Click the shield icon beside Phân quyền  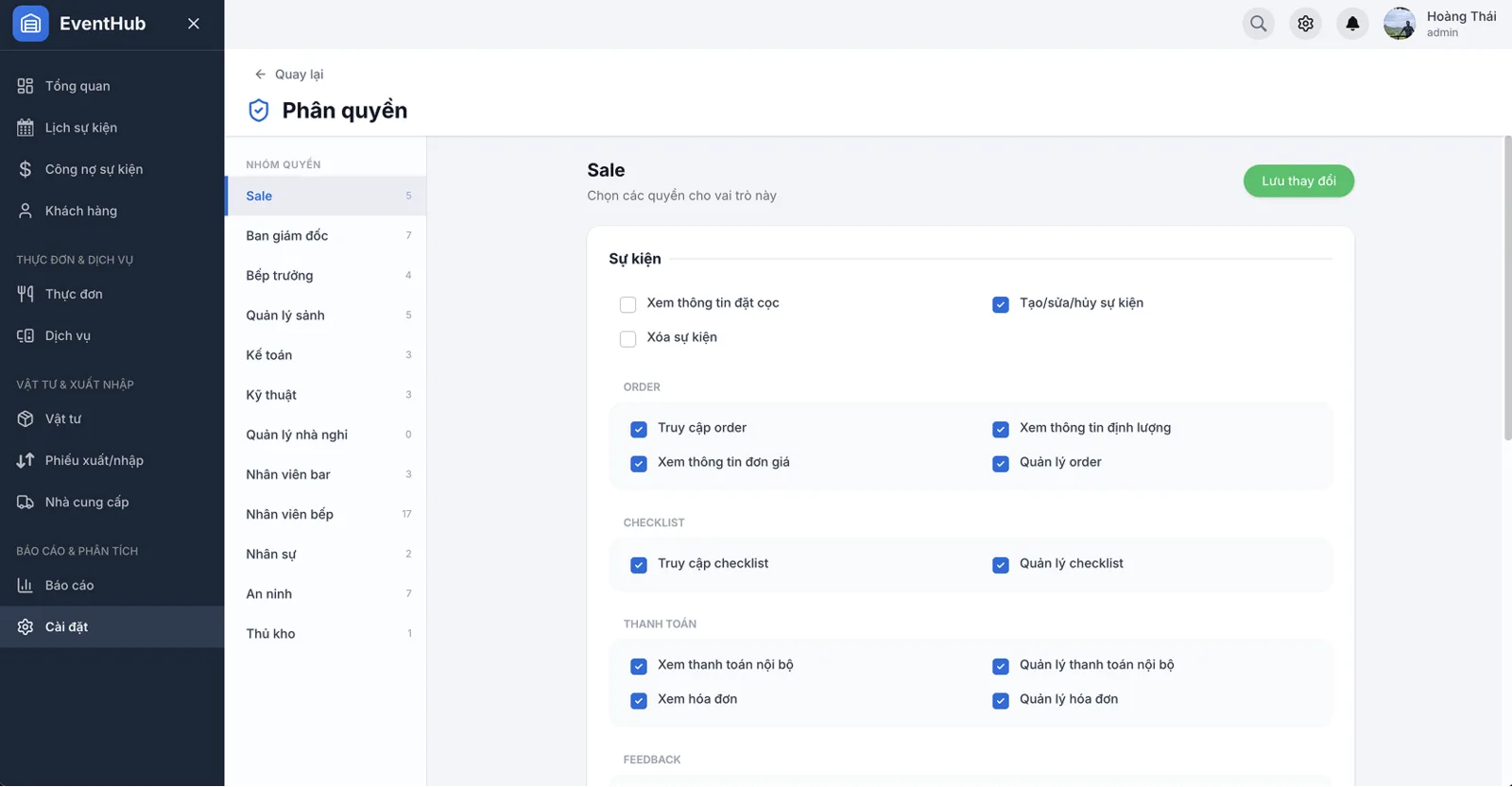coord(259,111)
